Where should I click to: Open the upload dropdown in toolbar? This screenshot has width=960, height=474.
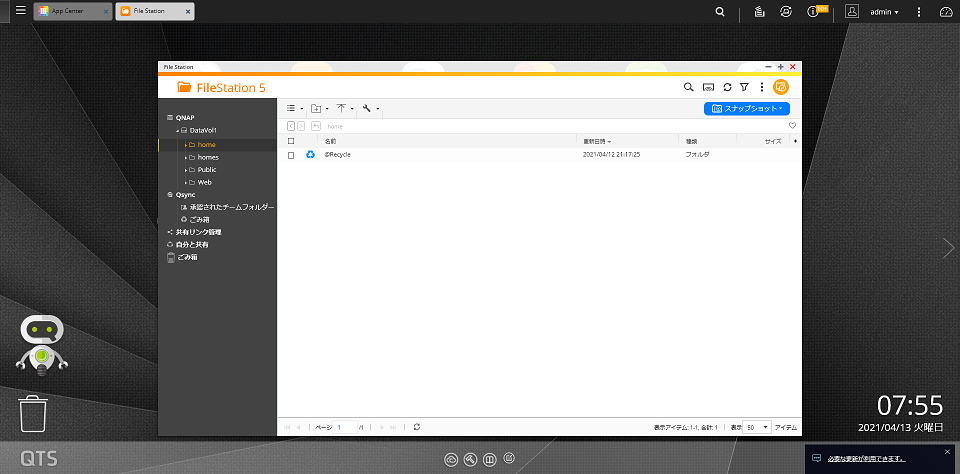click(345, 108)
